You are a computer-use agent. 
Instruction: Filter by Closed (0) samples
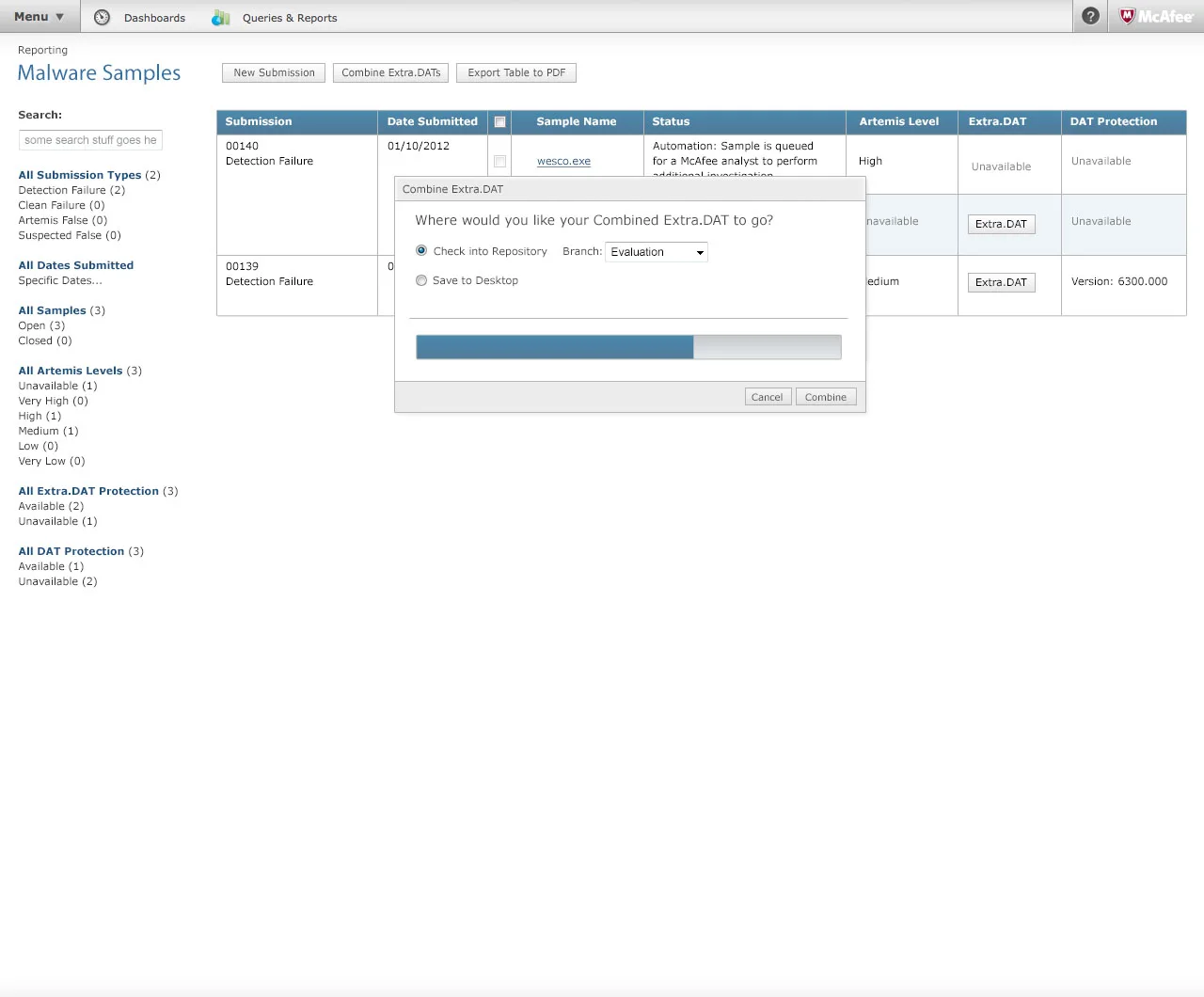pos(45,340)
